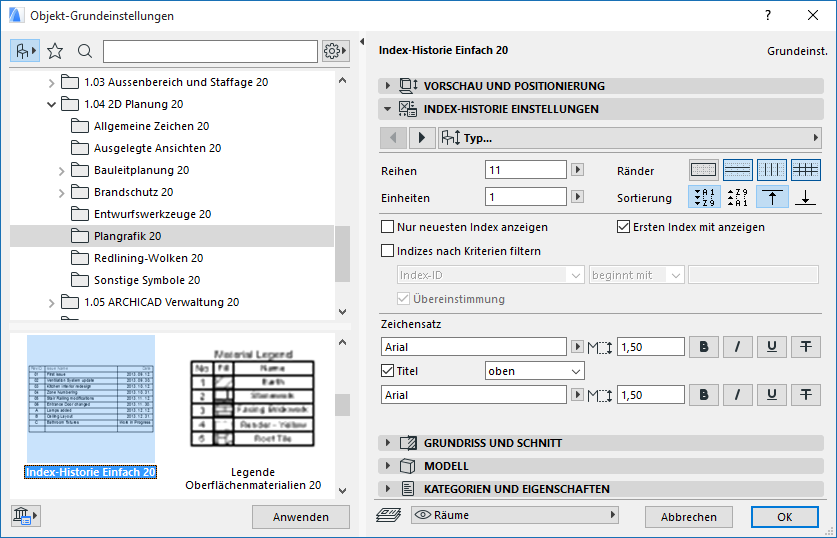The image size is (837, 538).
Task: Choose descending Z-A sorting icon
Action: [x=738, y=197]
